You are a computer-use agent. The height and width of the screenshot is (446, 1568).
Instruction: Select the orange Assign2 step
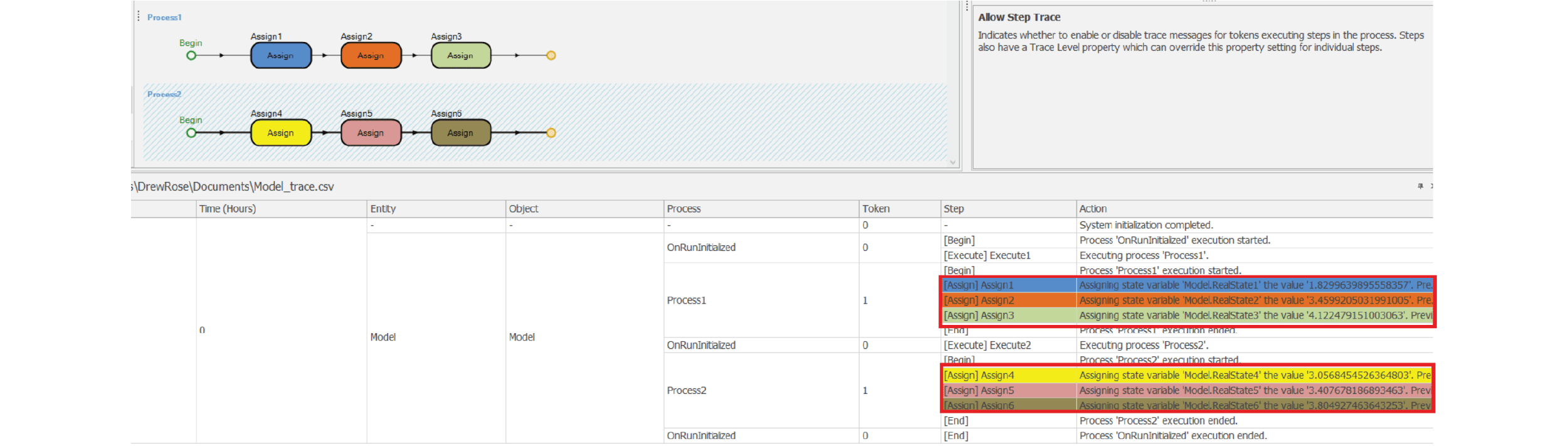(371, 55)
